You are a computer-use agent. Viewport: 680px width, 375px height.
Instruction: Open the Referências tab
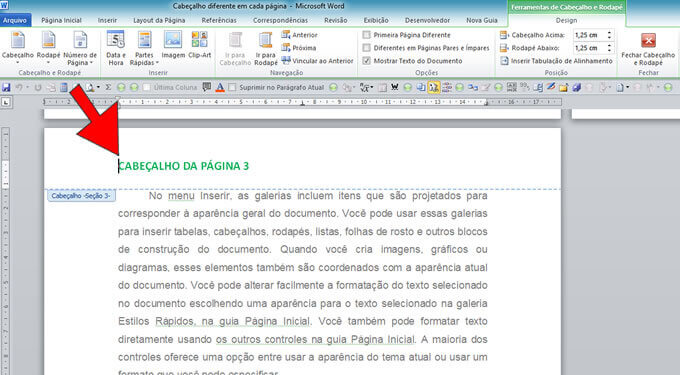pos(219,20)
